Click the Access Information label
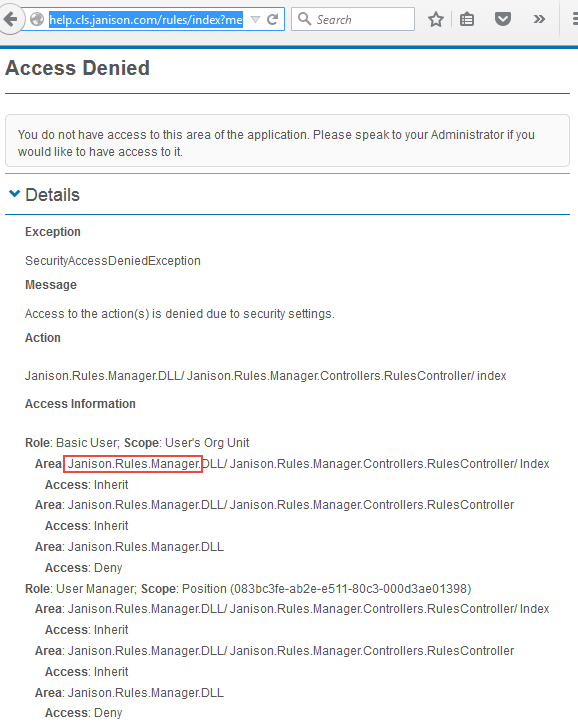 pyautogui.click(x=80, y=404)
